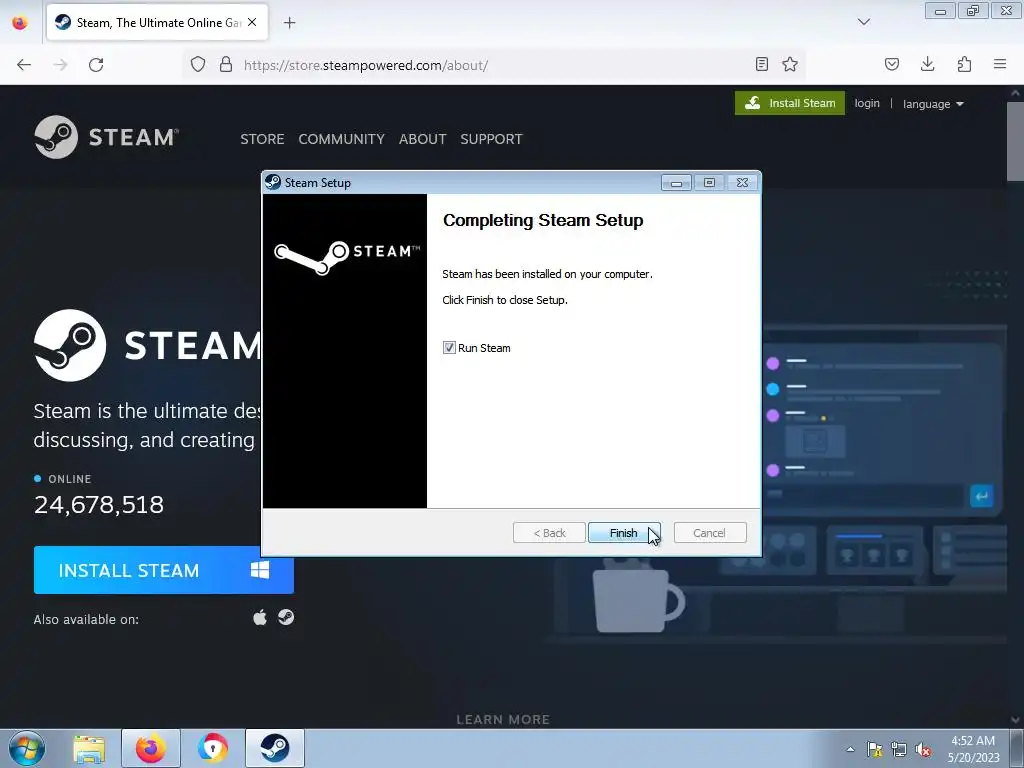The image size is (1024, 768).
Task: Open the STORE menu
Action: [x=263, y=139]
